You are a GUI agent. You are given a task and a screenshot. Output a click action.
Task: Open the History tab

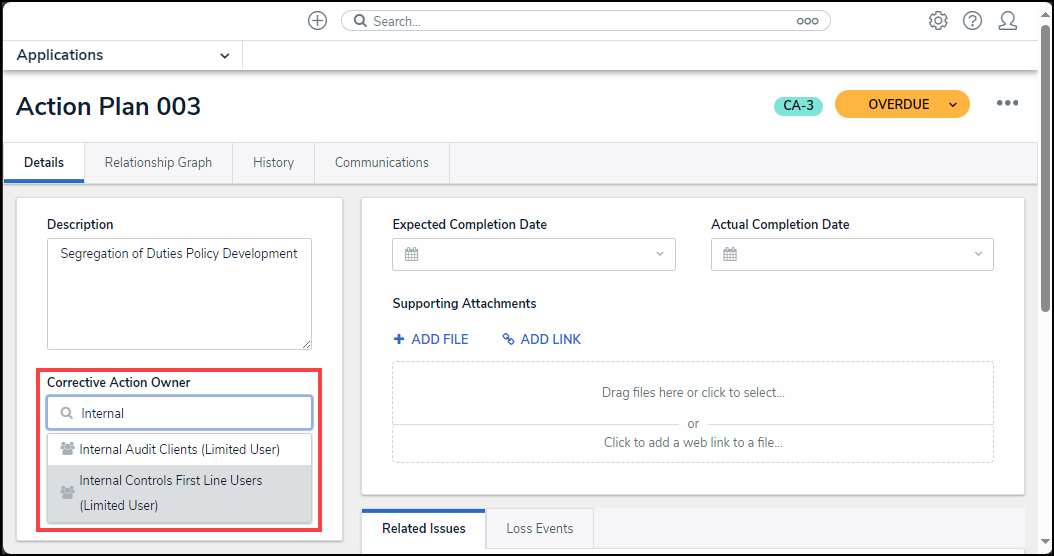point(273,162)
